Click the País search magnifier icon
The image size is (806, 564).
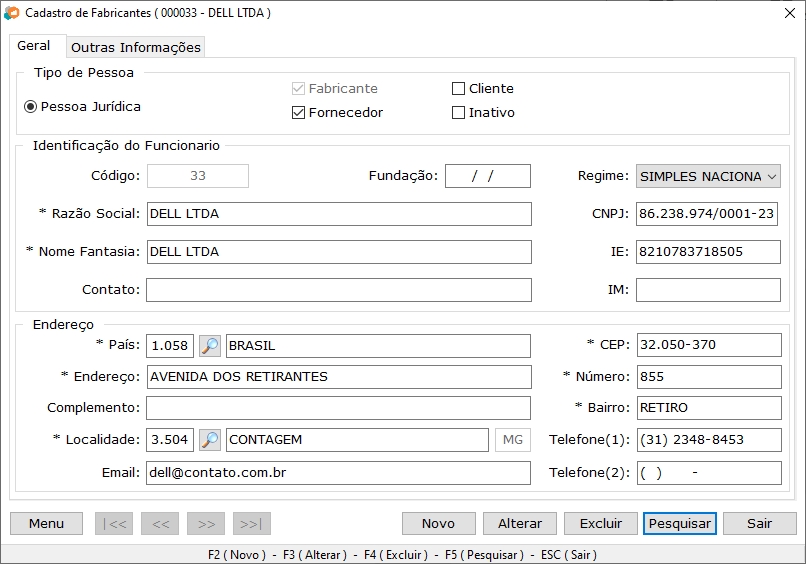pyautogui.click(x=210, y=346)
